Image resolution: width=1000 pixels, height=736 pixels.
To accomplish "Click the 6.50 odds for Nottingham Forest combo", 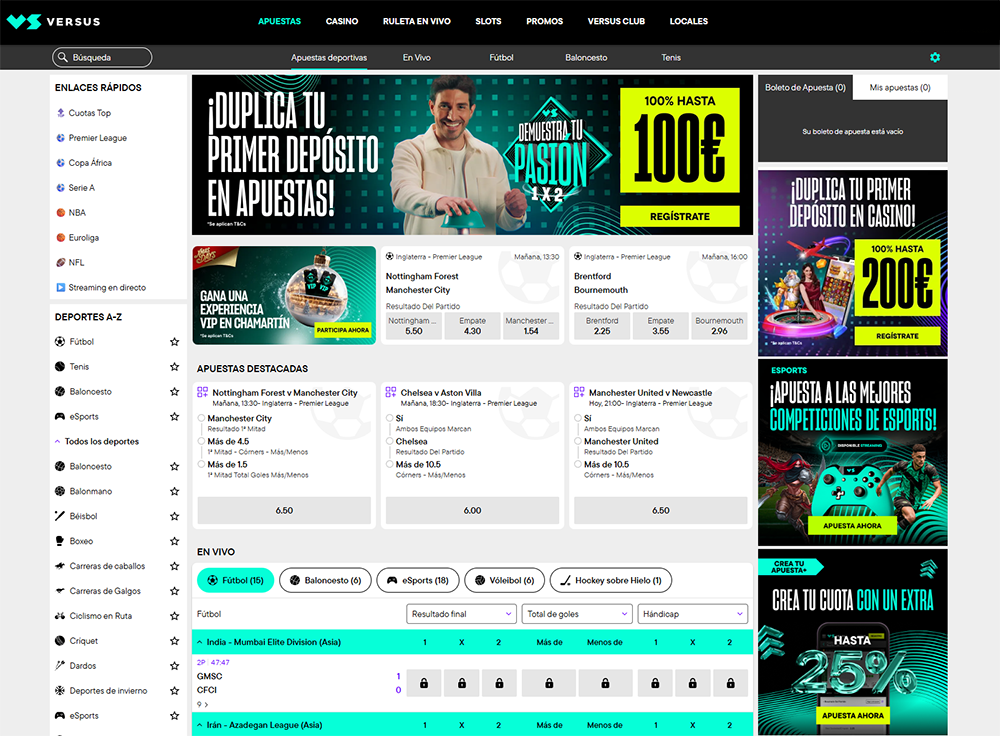I will tap(284, 510).
